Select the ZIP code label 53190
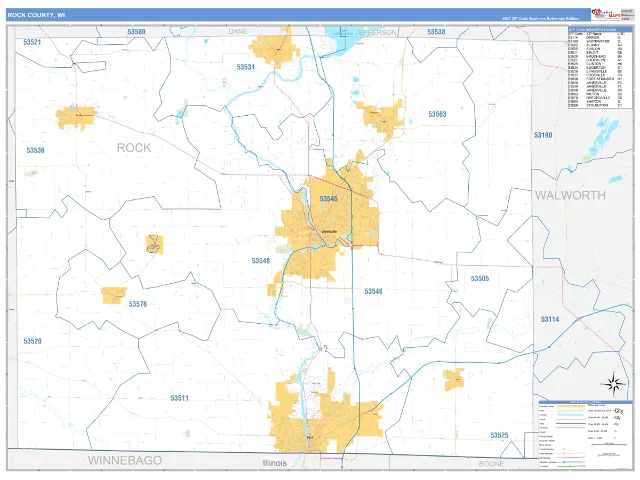This screenshot has width=640, height=480. (x=543, y=135)
